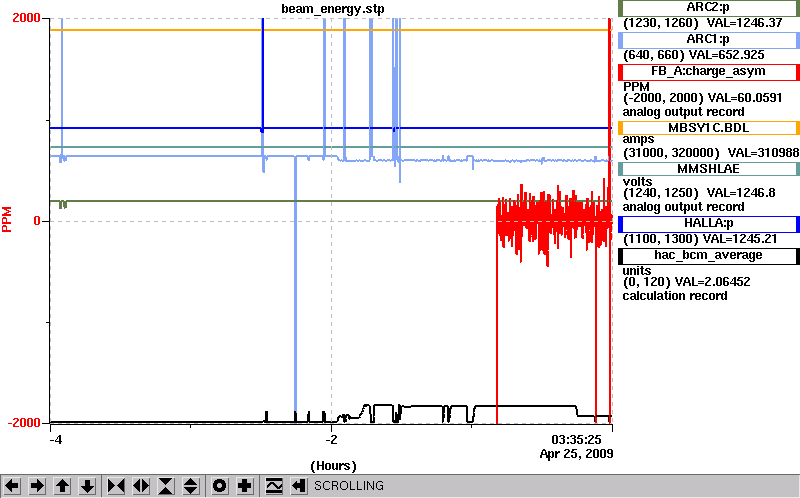Click the beam_energy.stp graph title
This screenshot has width=800, height=498.
[333, 9]
